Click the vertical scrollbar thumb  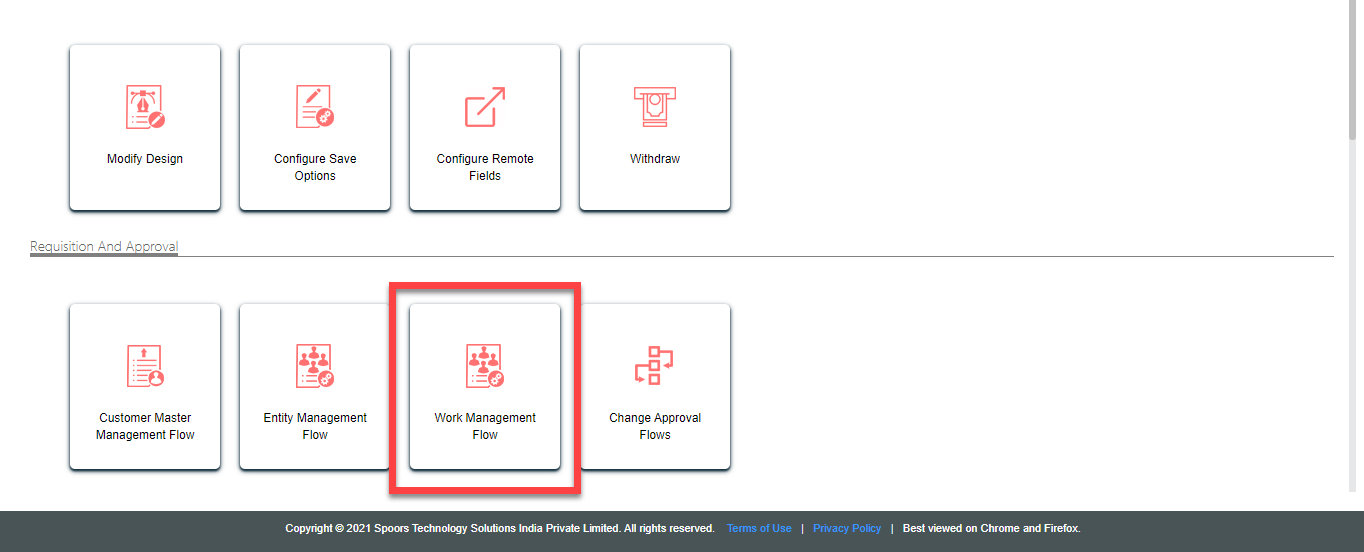pos(1356,70)
